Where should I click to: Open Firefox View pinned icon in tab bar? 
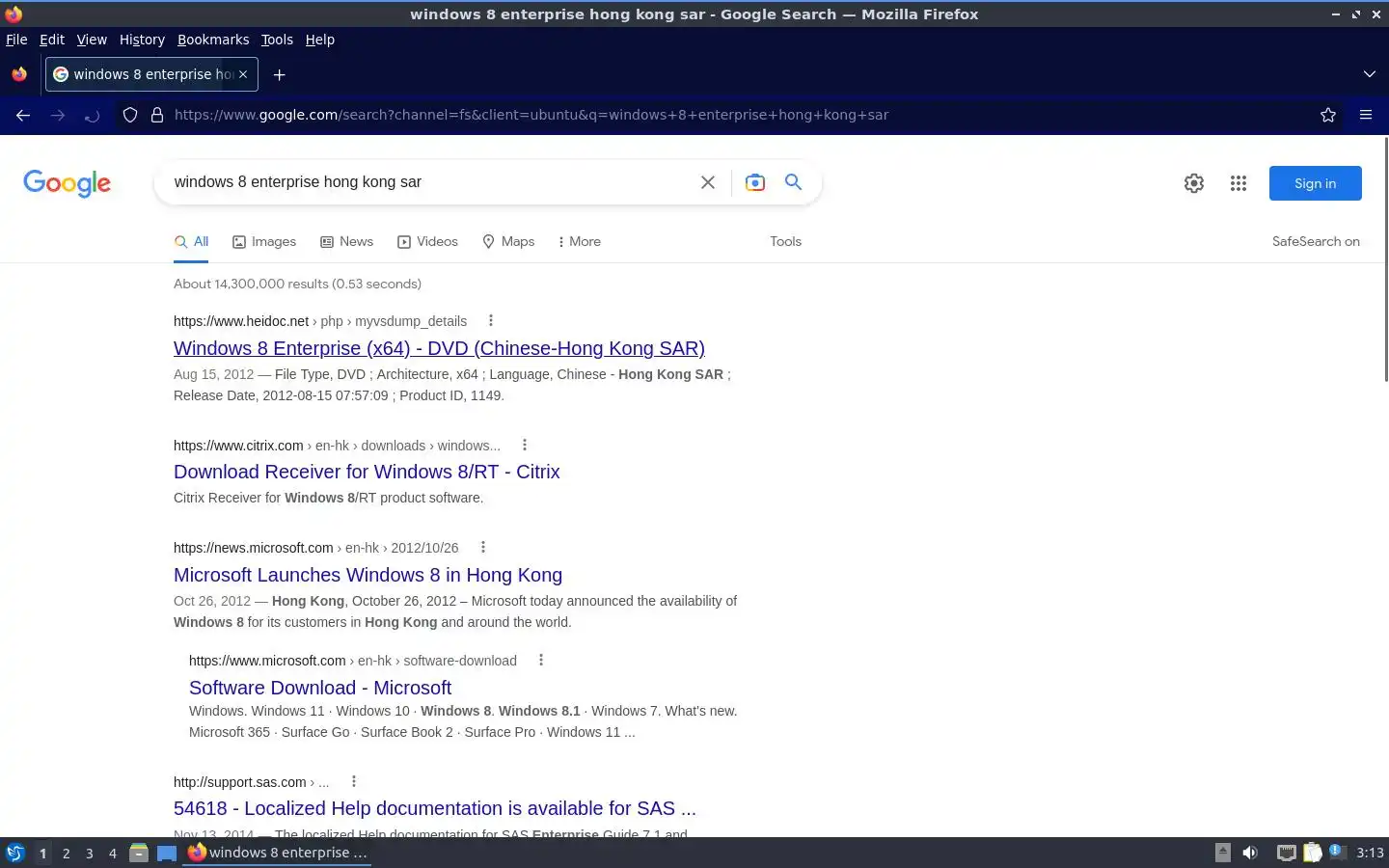(19, 74)
